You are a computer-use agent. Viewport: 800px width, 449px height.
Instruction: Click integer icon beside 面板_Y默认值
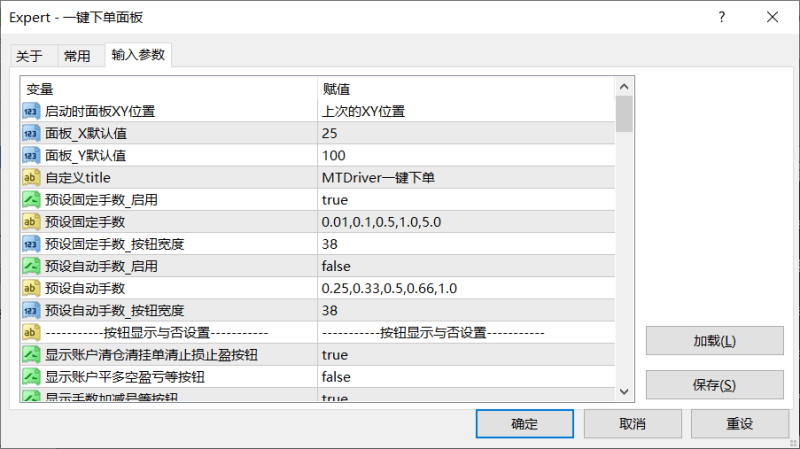click(31, 156)
